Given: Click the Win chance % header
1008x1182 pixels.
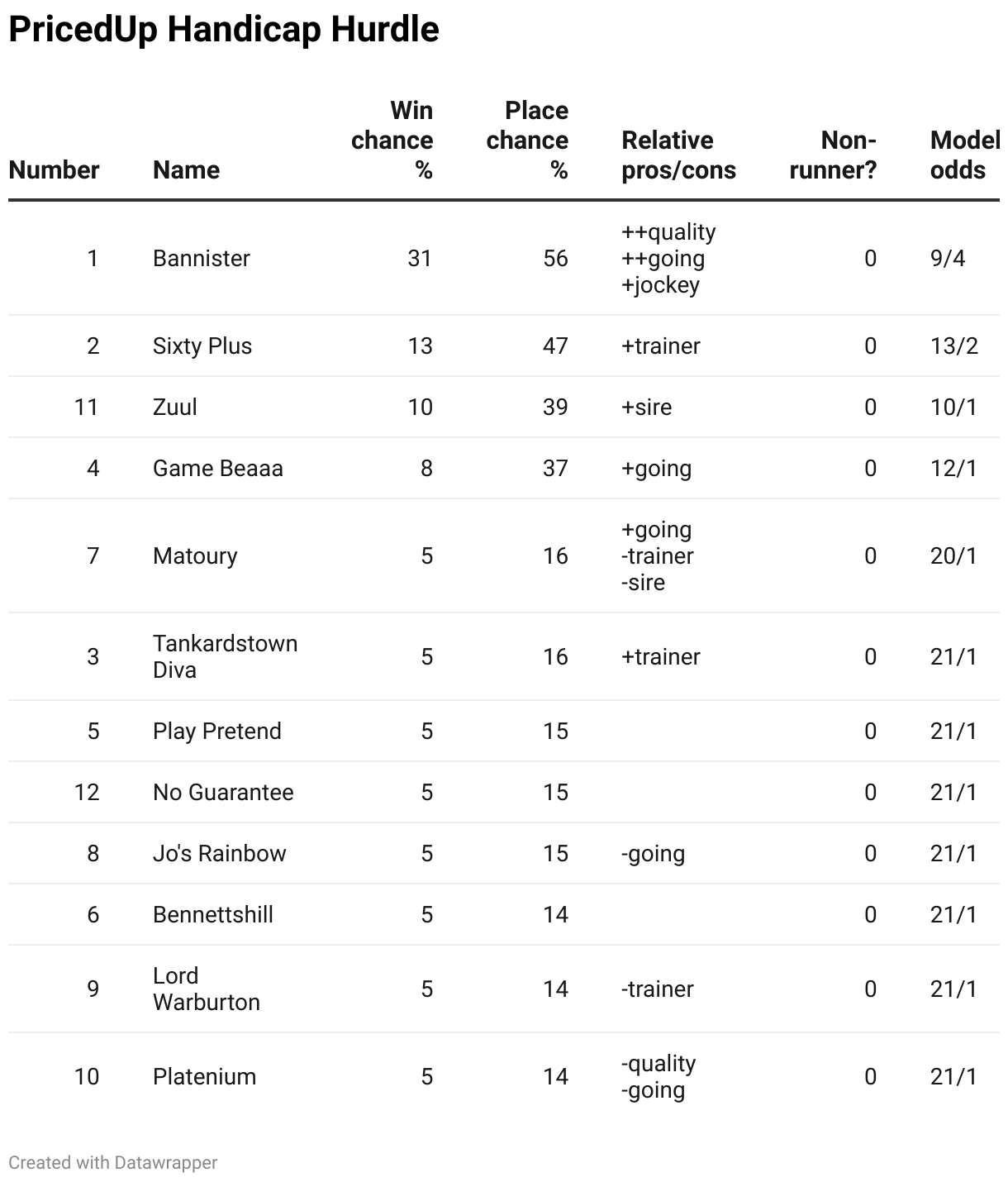Looking at the screenshot, I should point(392,141).
